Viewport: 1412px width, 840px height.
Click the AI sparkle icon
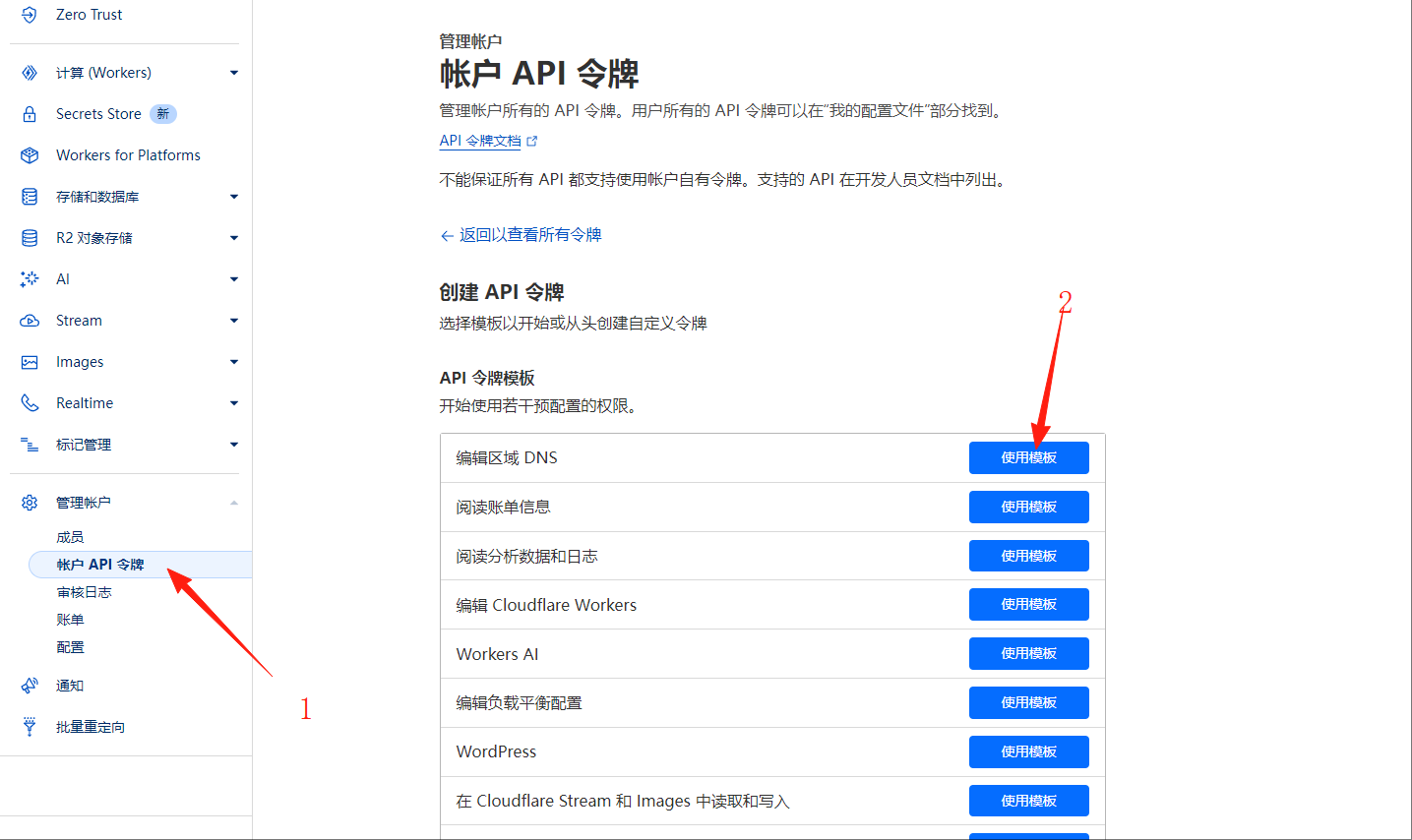coord(30,279)
